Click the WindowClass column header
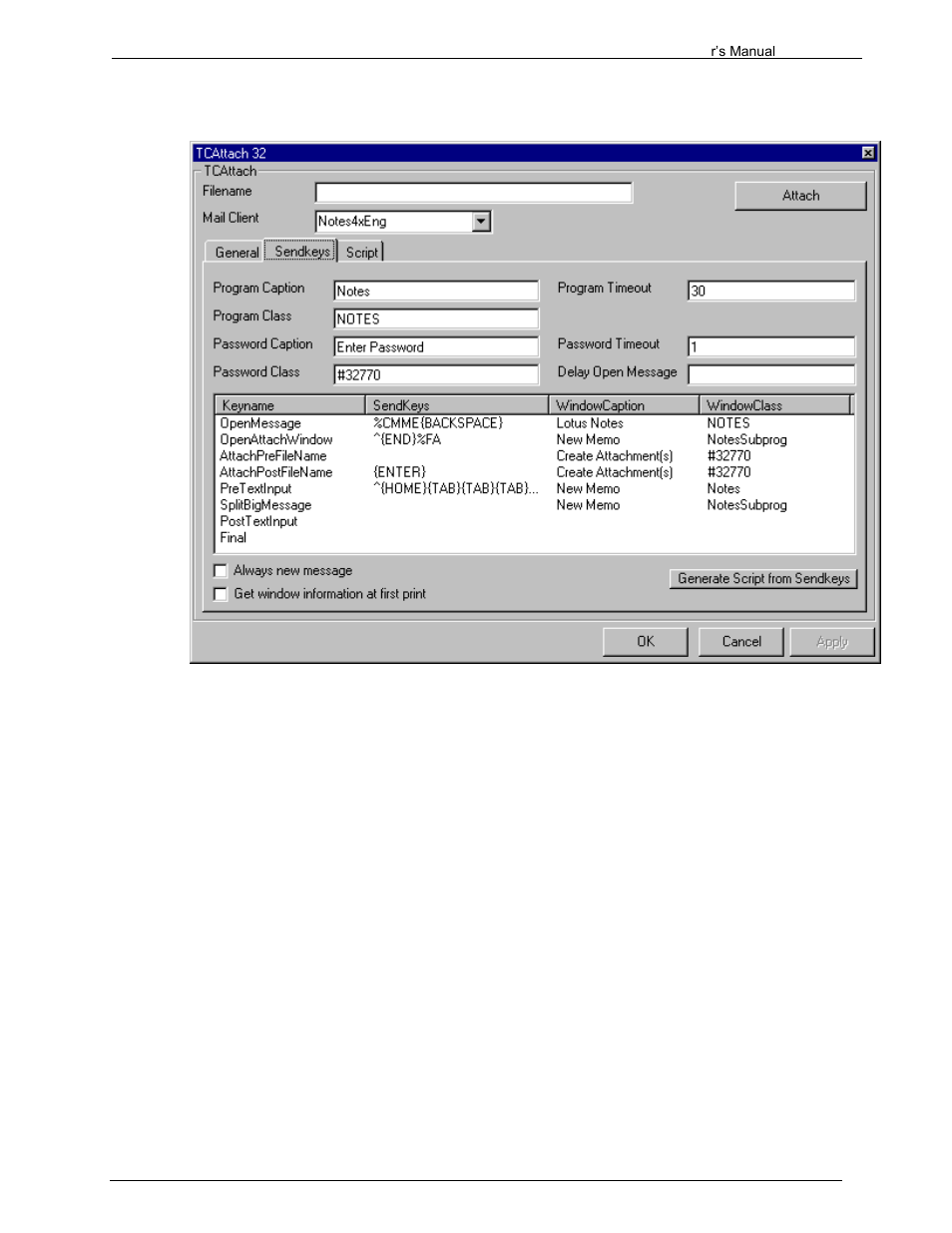 point(775,405)
